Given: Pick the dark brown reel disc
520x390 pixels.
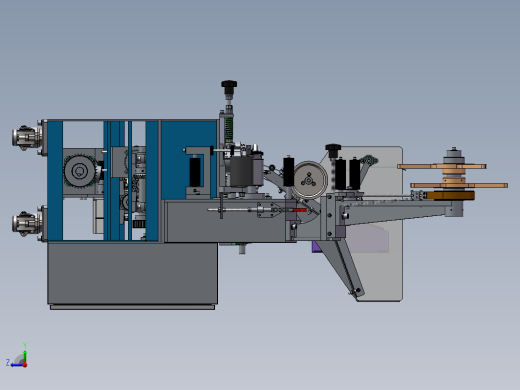Looking at the screenshot, I should coord(450,196).
